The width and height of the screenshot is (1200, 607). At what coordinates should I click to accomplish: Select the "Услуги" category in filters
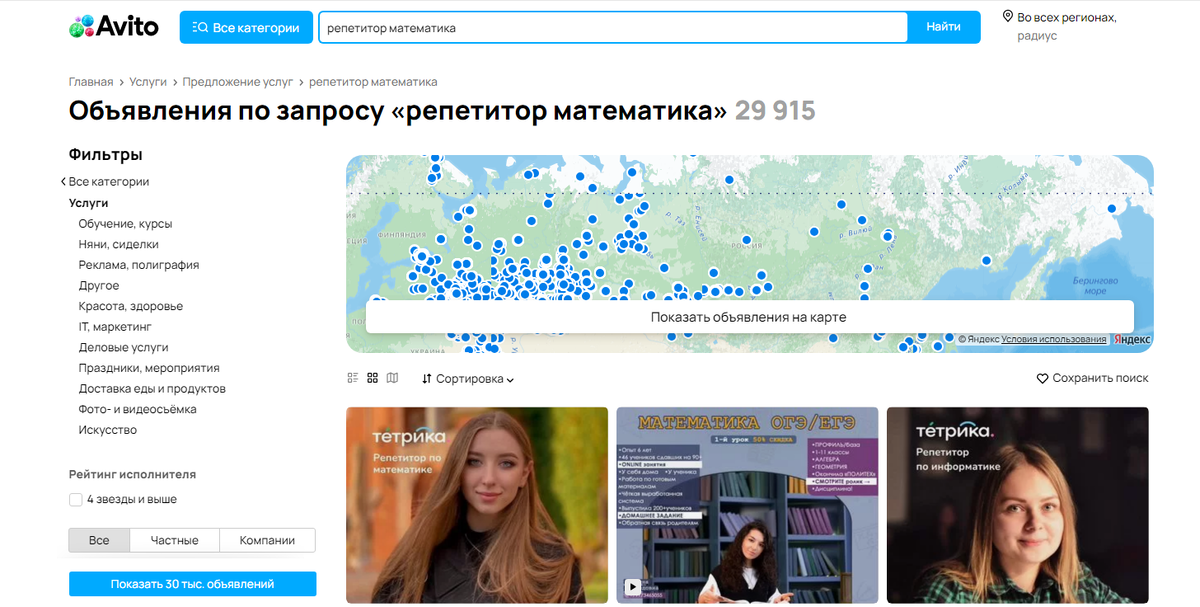[88, 203]
